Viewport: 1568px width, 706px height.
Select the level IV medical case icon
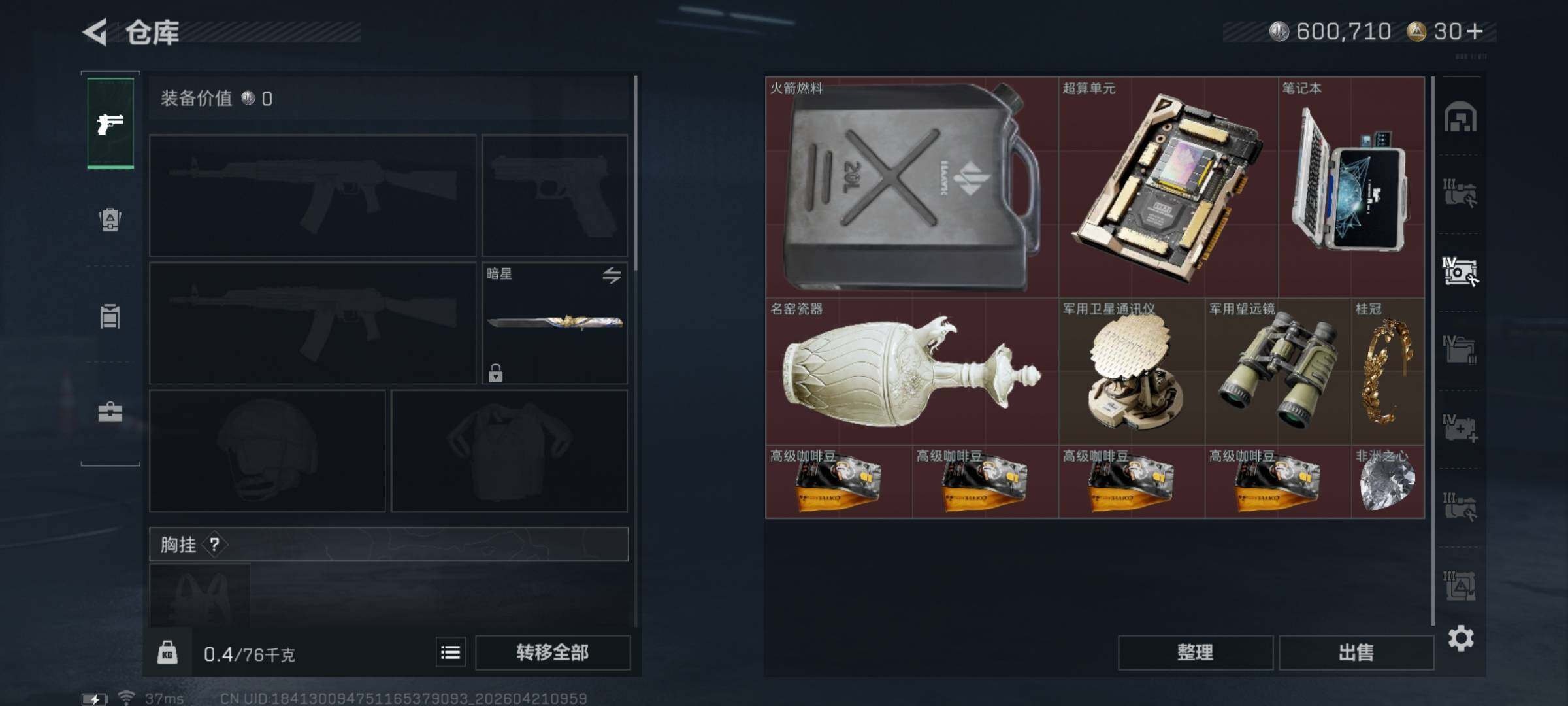pos(1460,428)
